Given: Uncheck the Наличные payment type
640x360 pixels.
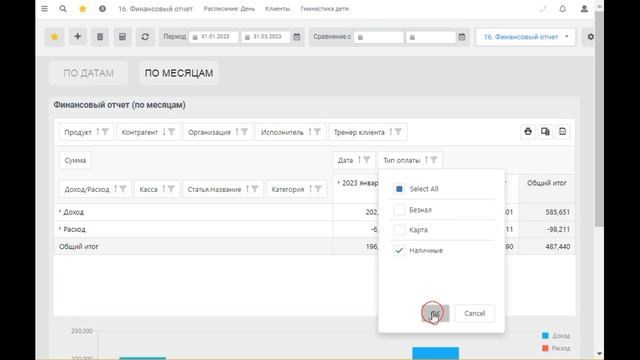Looking at the screenshot, I should click(x=399, y=250).
